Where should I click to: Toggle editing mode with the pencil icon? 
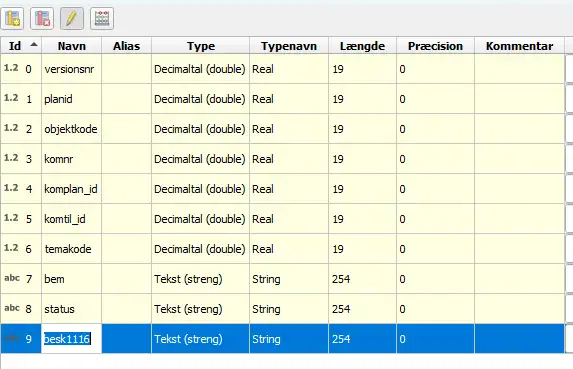[72, 18]
